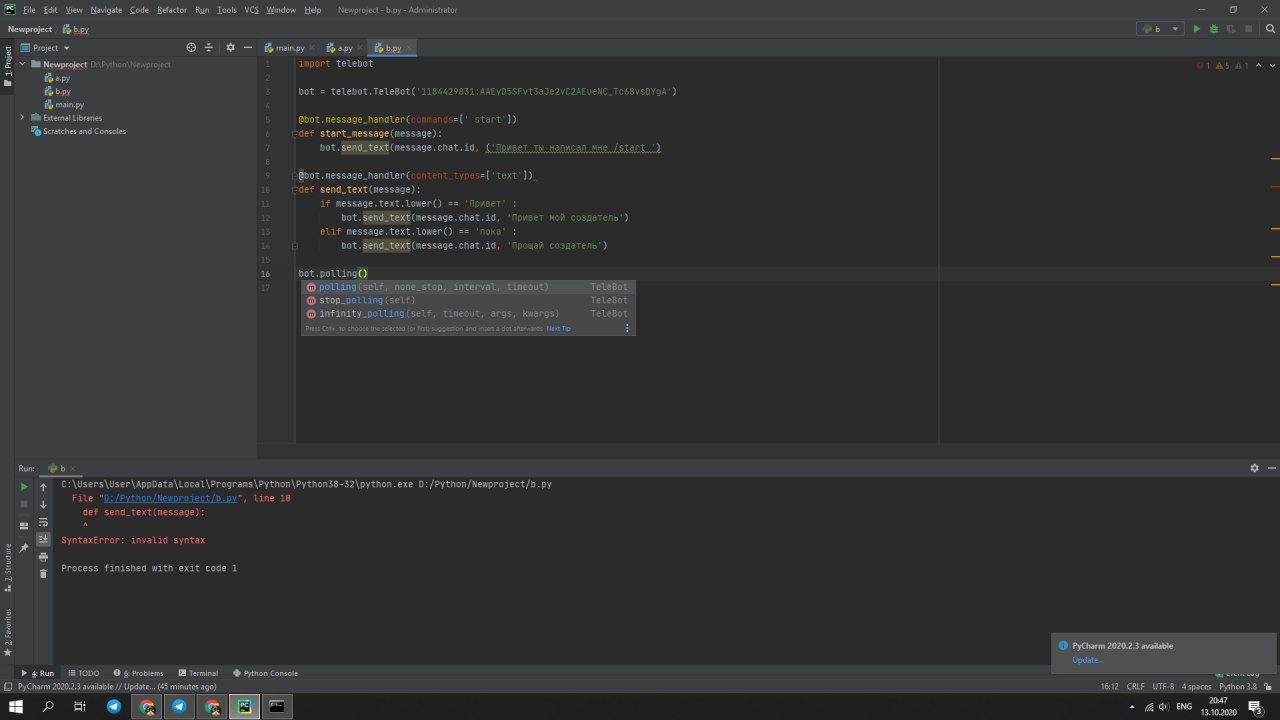
Task: Switch to a.py editor tab
Action: point(344,48)
